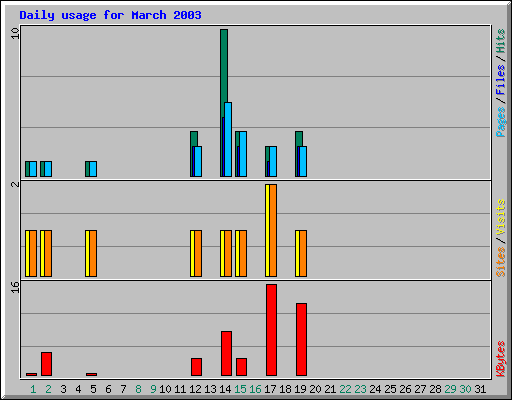Image resolution: width=512 pixels, height=400 pixels.
Task: Click the sites/visits bars for day 1
Action: [31, 253]
